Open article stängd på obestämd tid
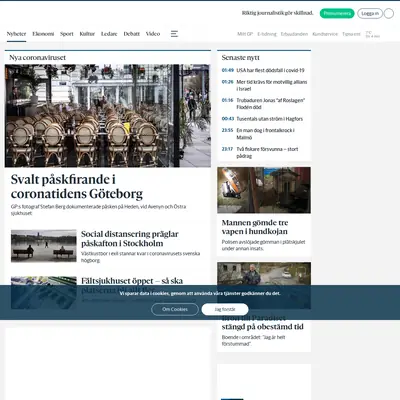Screen dimensions: 400x400 pos(263,327)
